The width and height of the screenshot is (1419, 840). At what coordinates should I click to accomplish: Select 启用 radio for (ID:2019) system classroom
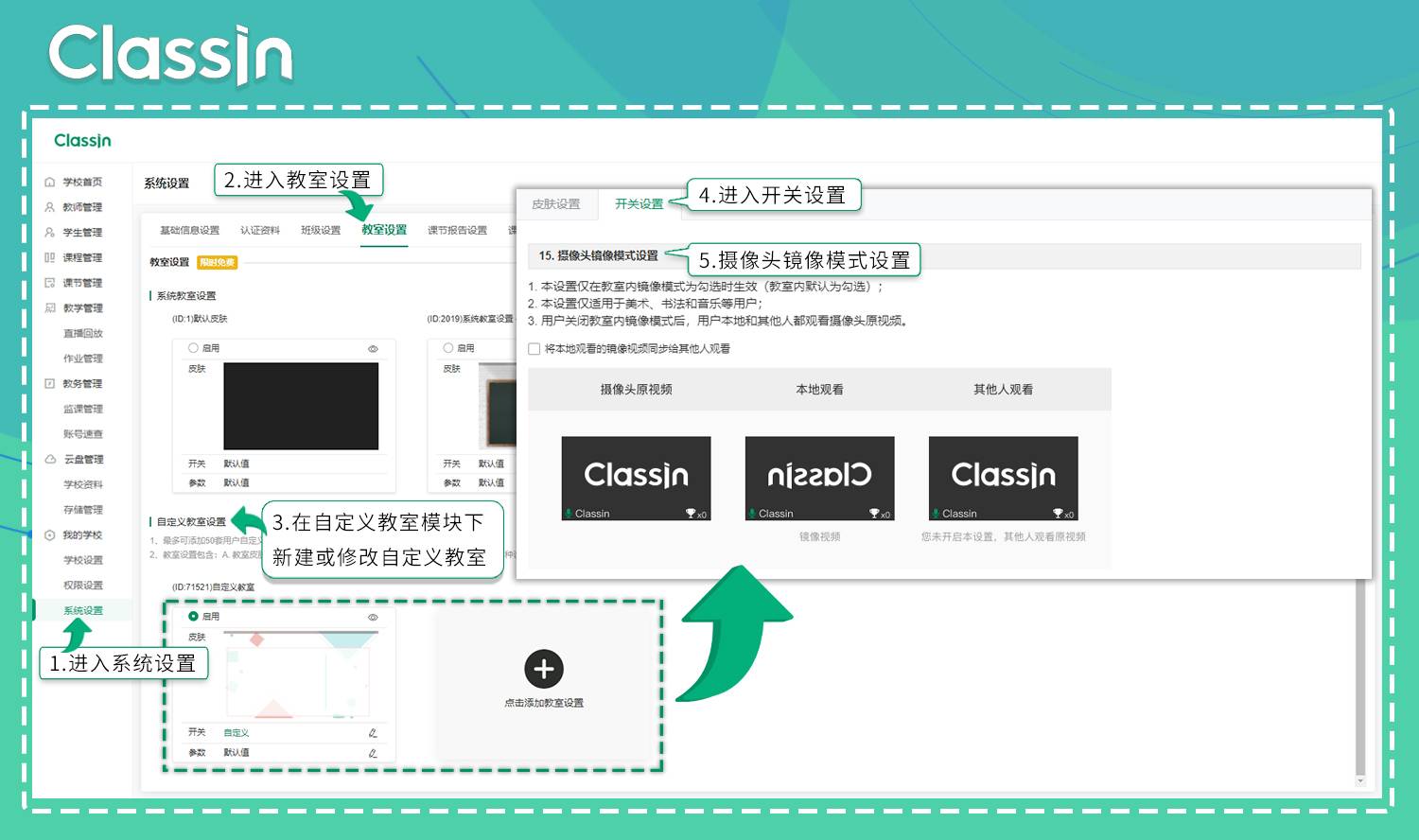pyautogui.click(x=448, y=348)
